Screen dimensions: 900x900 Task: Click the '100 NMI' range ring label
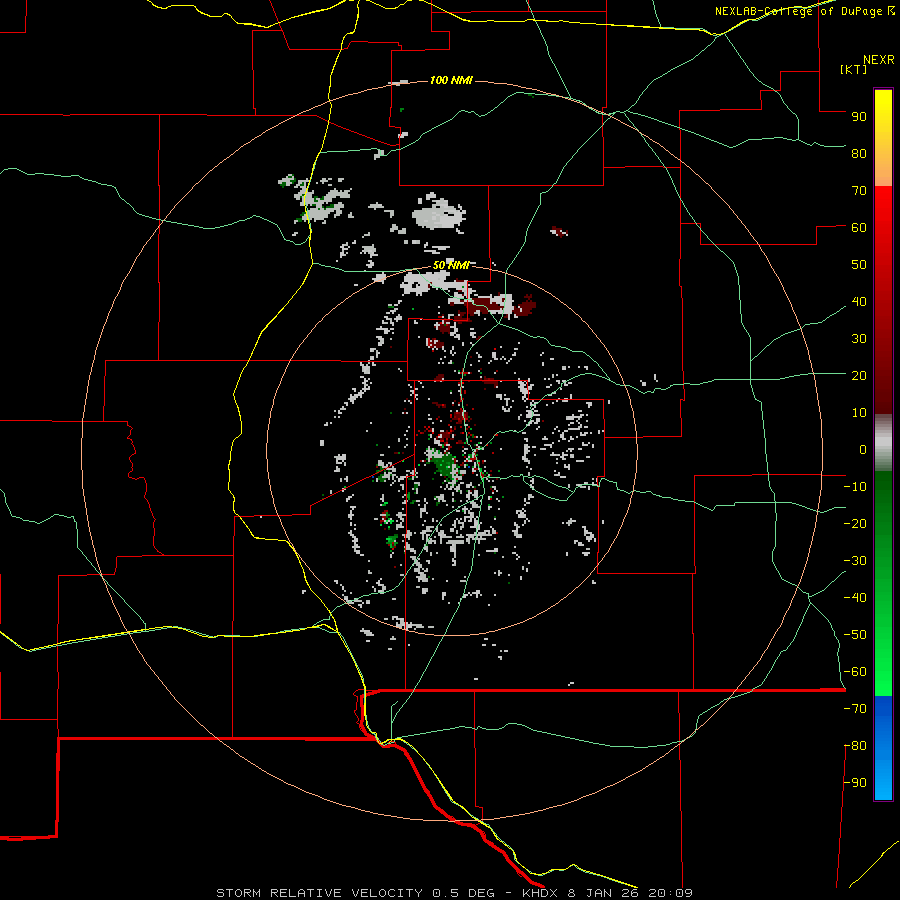tap(451, 80)
